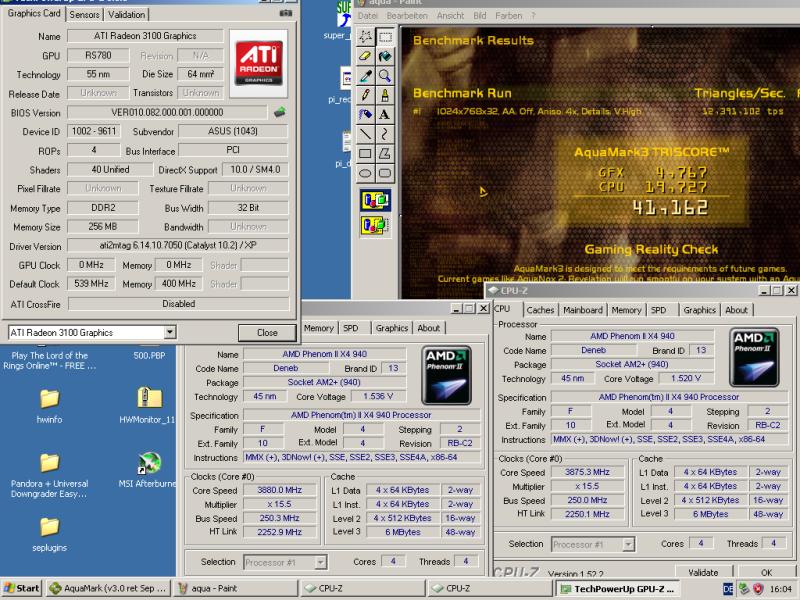Click the ATI CrossFire Disabled field
Screen dimensions: 800x600
coord(179,304)
